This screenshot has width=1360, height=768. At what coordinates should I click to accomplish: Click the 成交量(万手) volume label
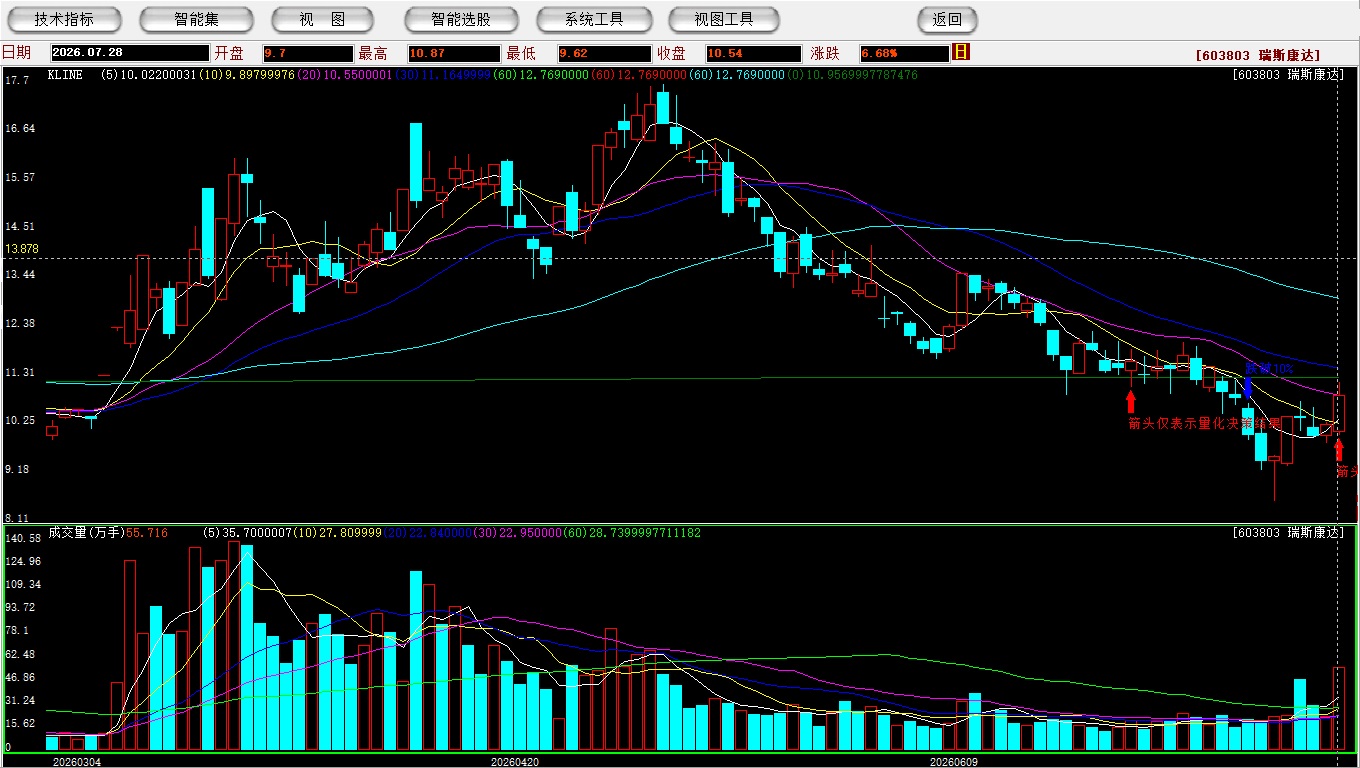click(x=86, y=533)
